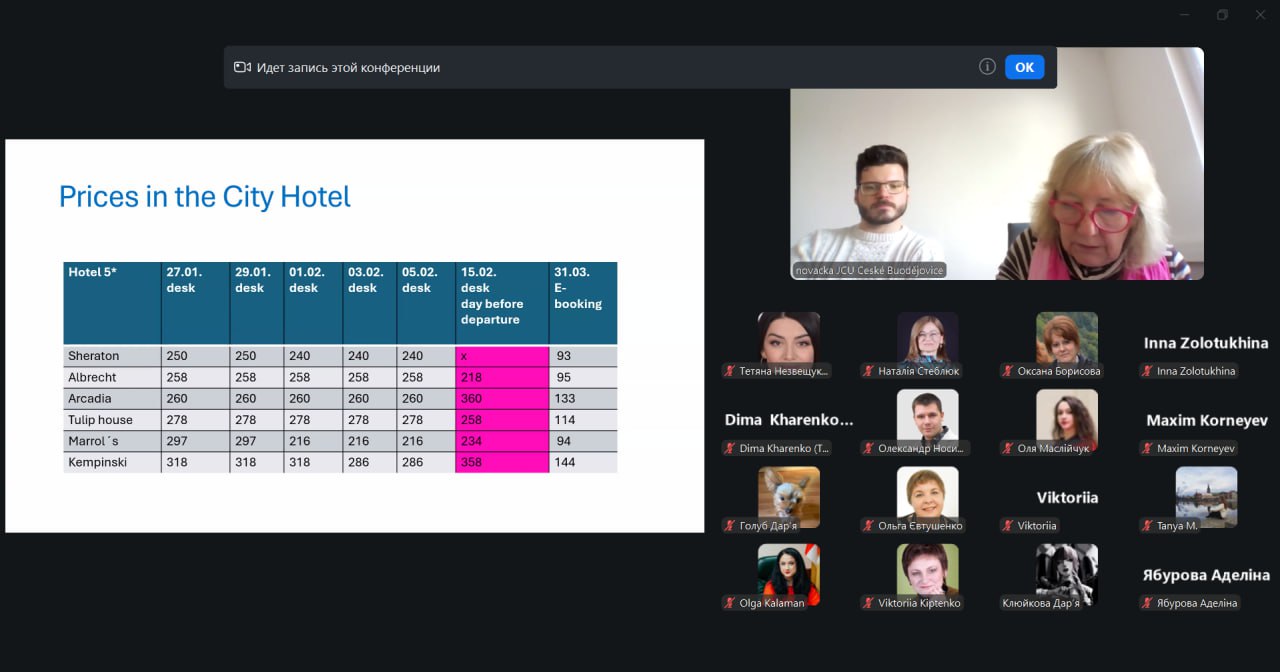Click muted mic icon beside Viktoriia Kiptenko

point(869,603)
